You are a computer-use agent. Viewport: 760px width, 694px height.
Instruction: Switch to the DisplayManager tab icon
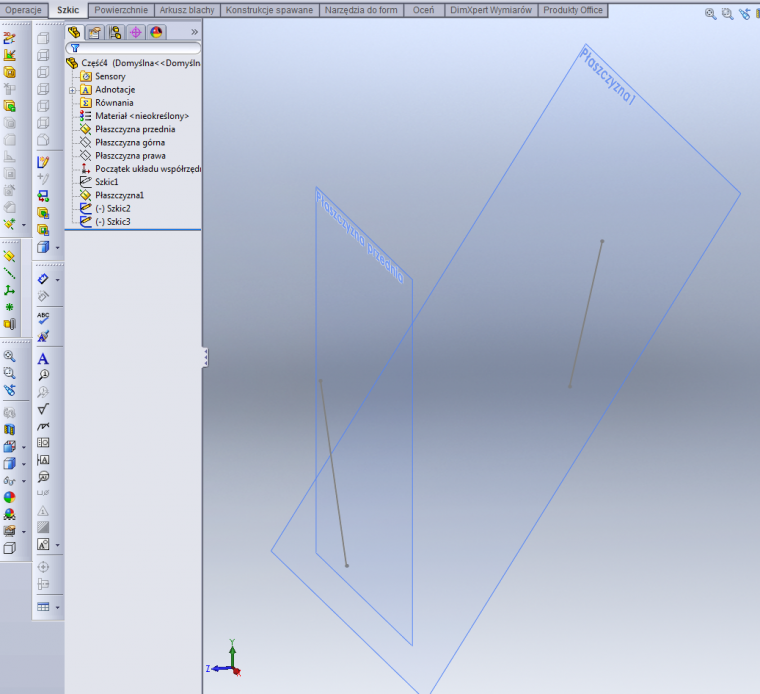[156, 32]
